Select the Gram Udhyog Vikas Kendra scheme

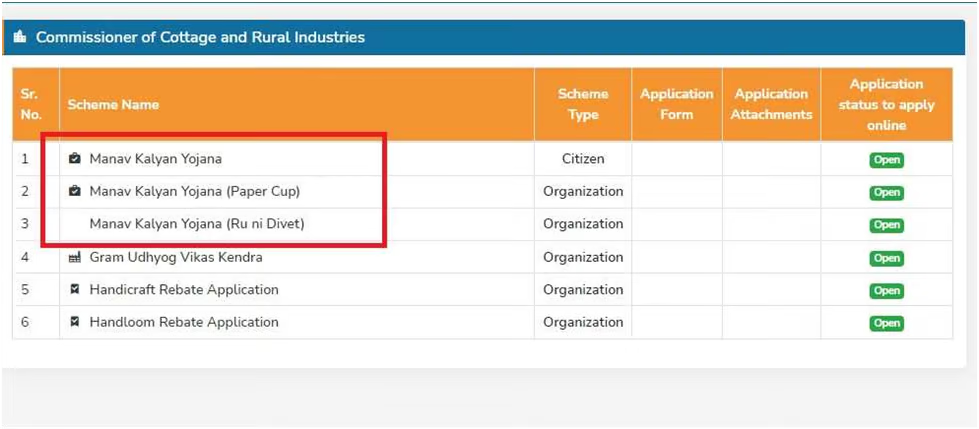(176, 257)
